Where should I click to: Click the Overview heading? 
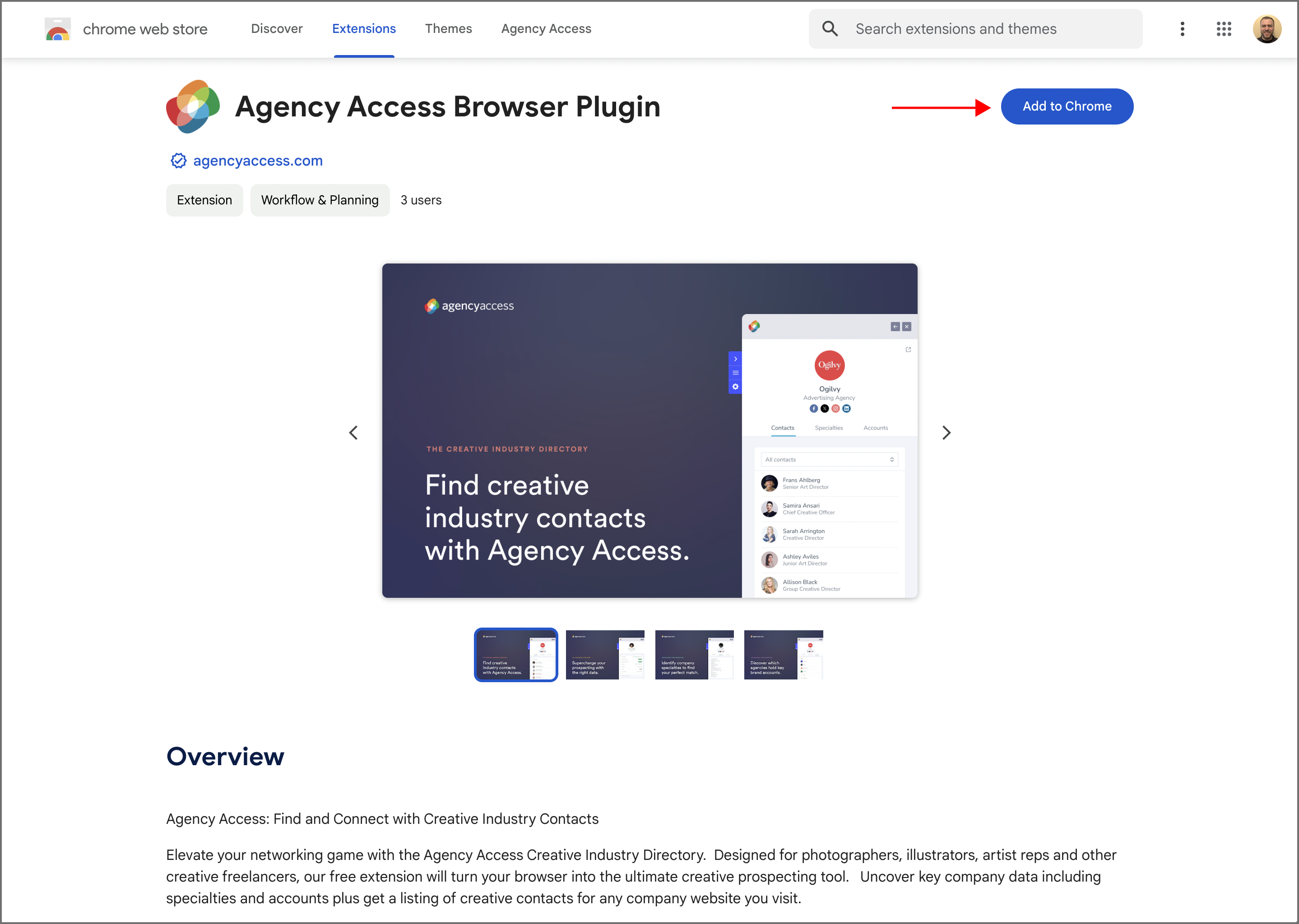tap(225, 757)
